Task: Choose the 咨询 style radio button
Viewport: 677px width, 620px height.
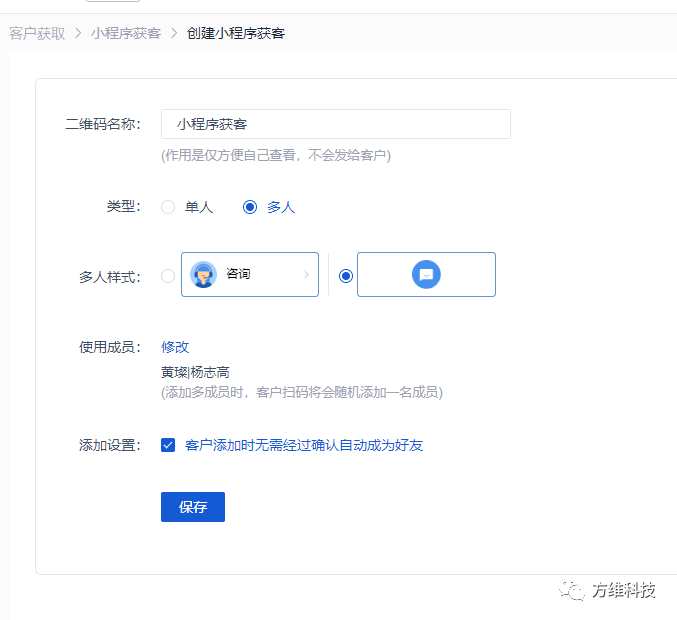Action: 168,276
